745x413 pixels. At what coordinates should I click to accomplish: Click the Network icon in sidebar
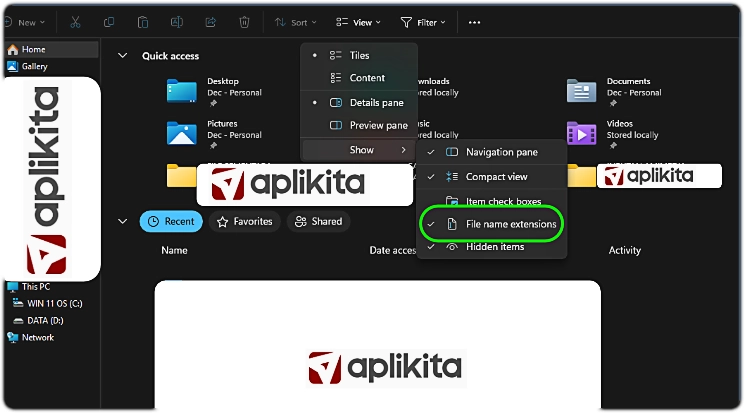13,337
